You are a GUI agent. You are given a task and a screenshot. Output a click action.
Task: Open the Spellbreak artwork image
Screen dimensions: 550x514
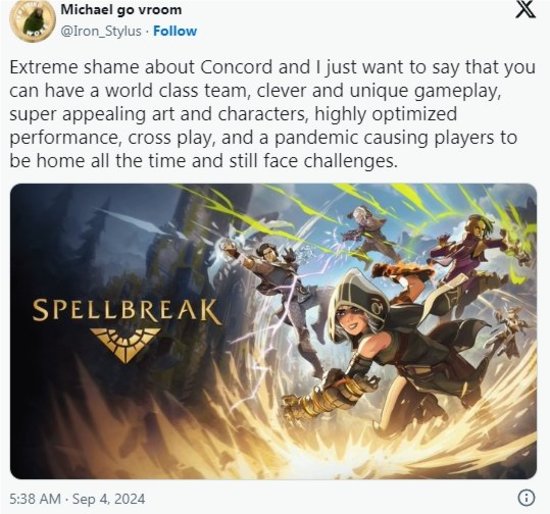click(x=273, y=331)
